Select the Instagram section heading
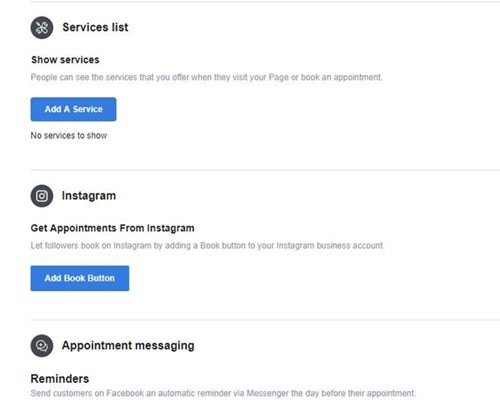The width and height of the screenshot is (500, 414). (x=89, y=196)
